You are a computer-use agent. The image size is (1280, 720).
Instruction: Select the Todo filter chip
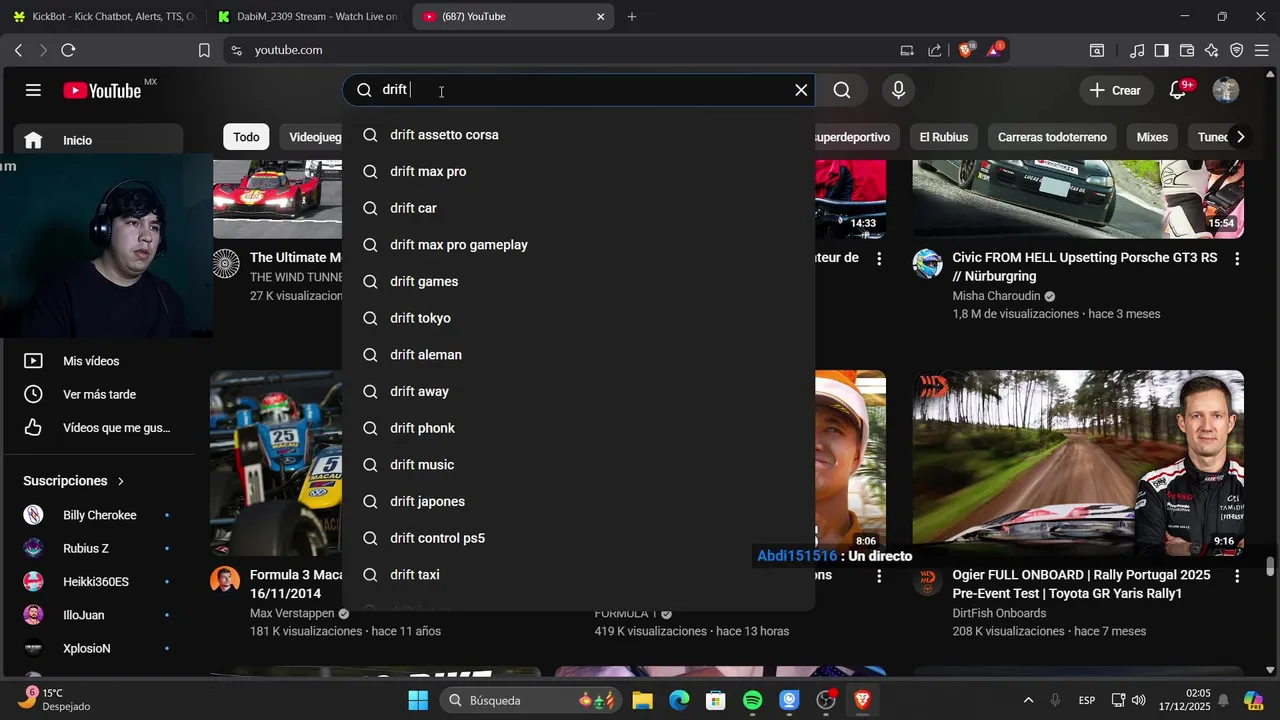pos(246,137)
